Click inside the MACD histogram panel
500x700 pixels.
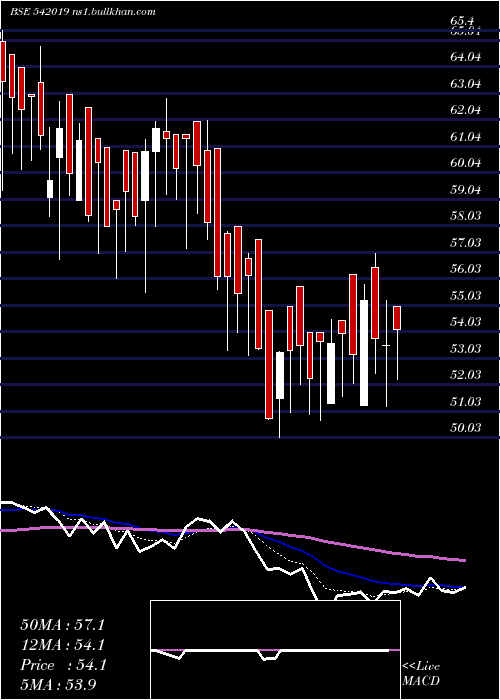point(275,650)
